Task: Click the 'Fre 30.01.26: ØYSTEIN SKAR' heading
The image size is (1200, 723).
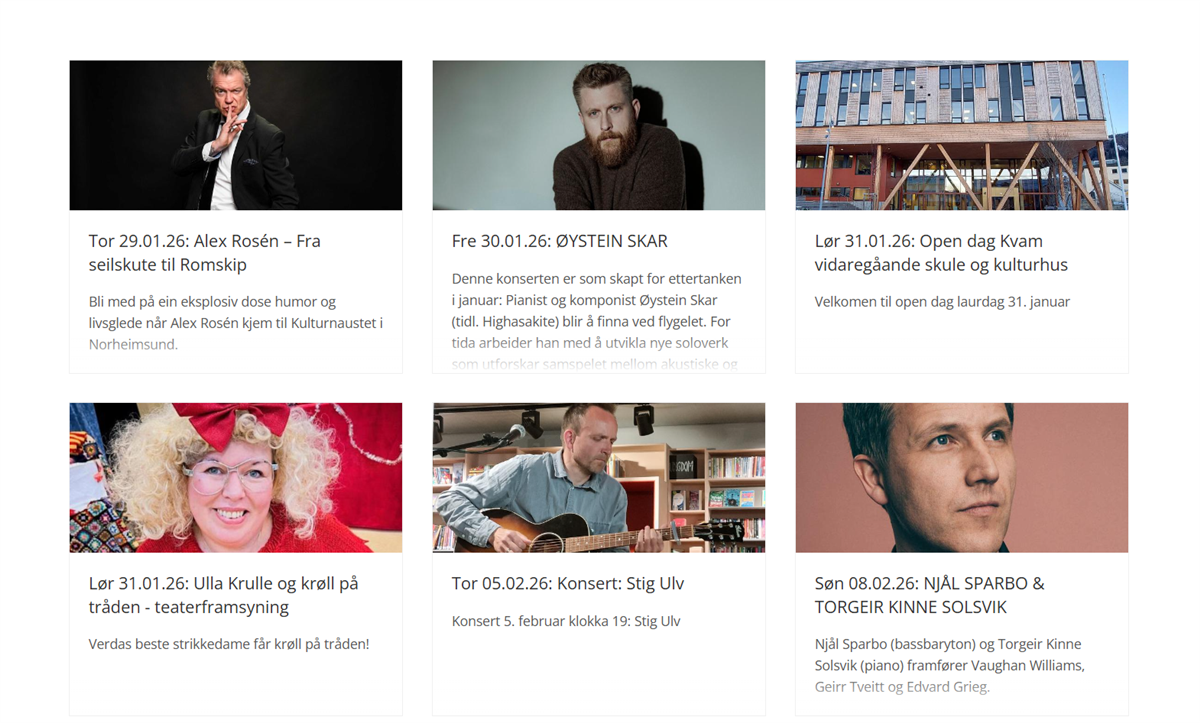Action: tap(559, 241)
